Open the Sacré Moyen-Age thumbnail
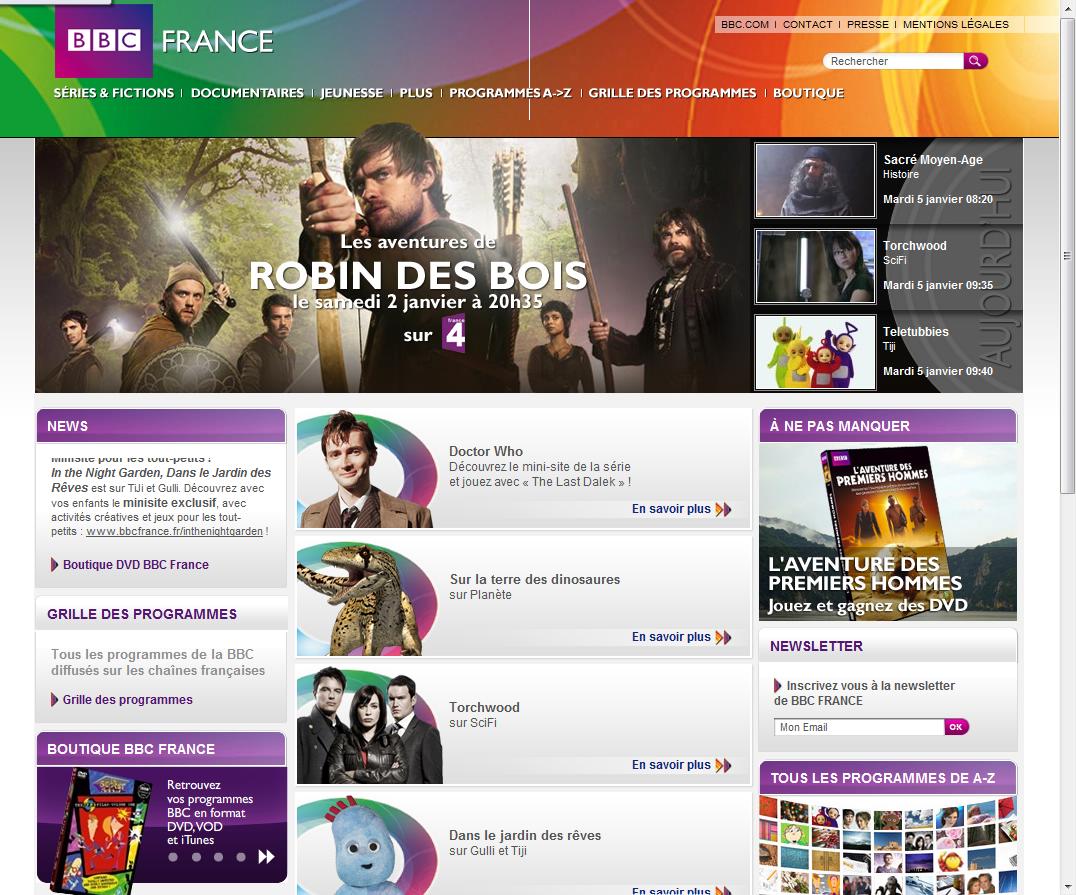This screenshot has height=895, width=1076. pos(815,181)
